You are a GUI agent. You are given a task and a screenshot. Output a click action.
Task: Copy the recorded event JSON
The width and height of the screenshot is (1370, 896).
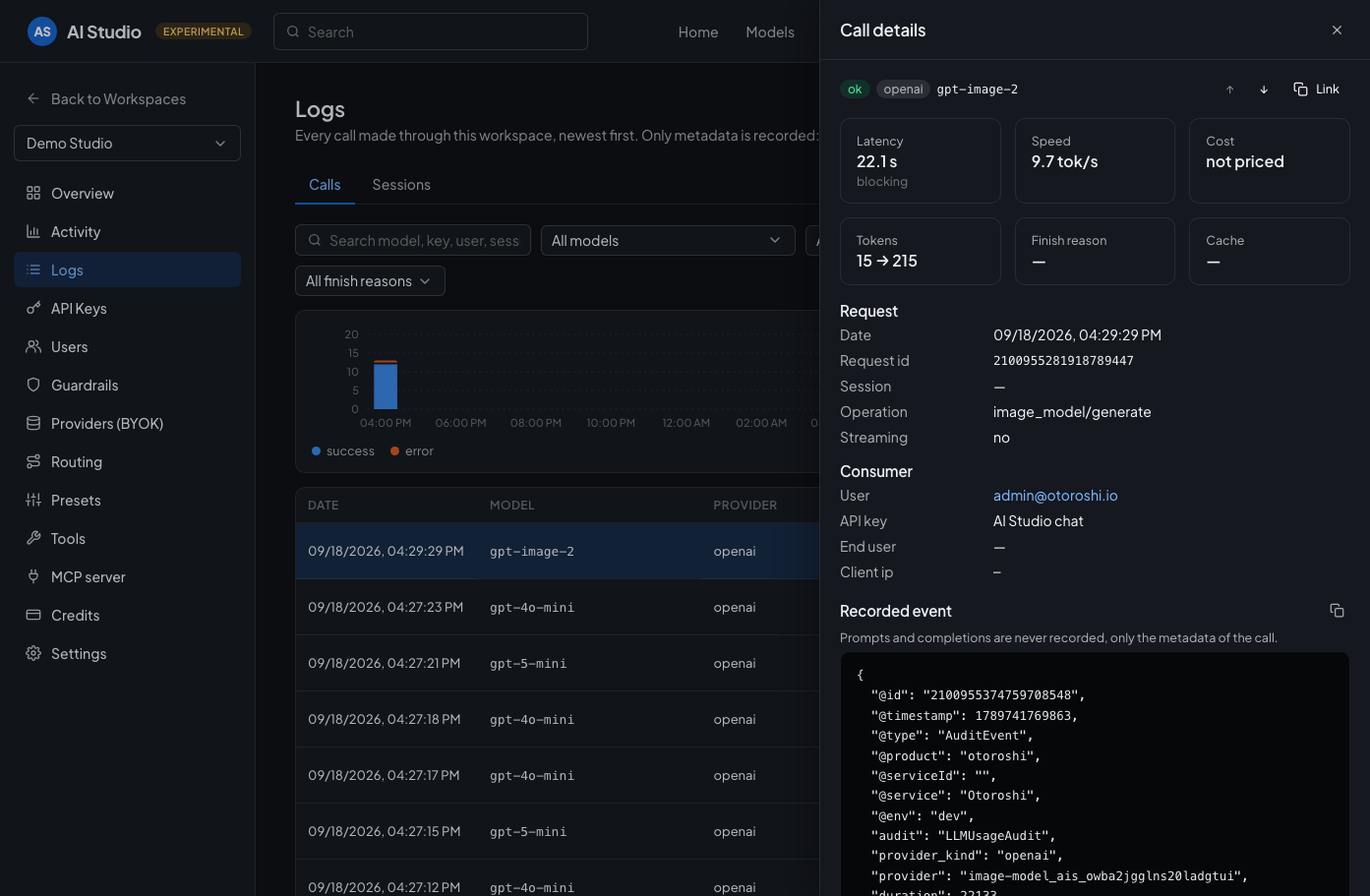coord(1337,611)
